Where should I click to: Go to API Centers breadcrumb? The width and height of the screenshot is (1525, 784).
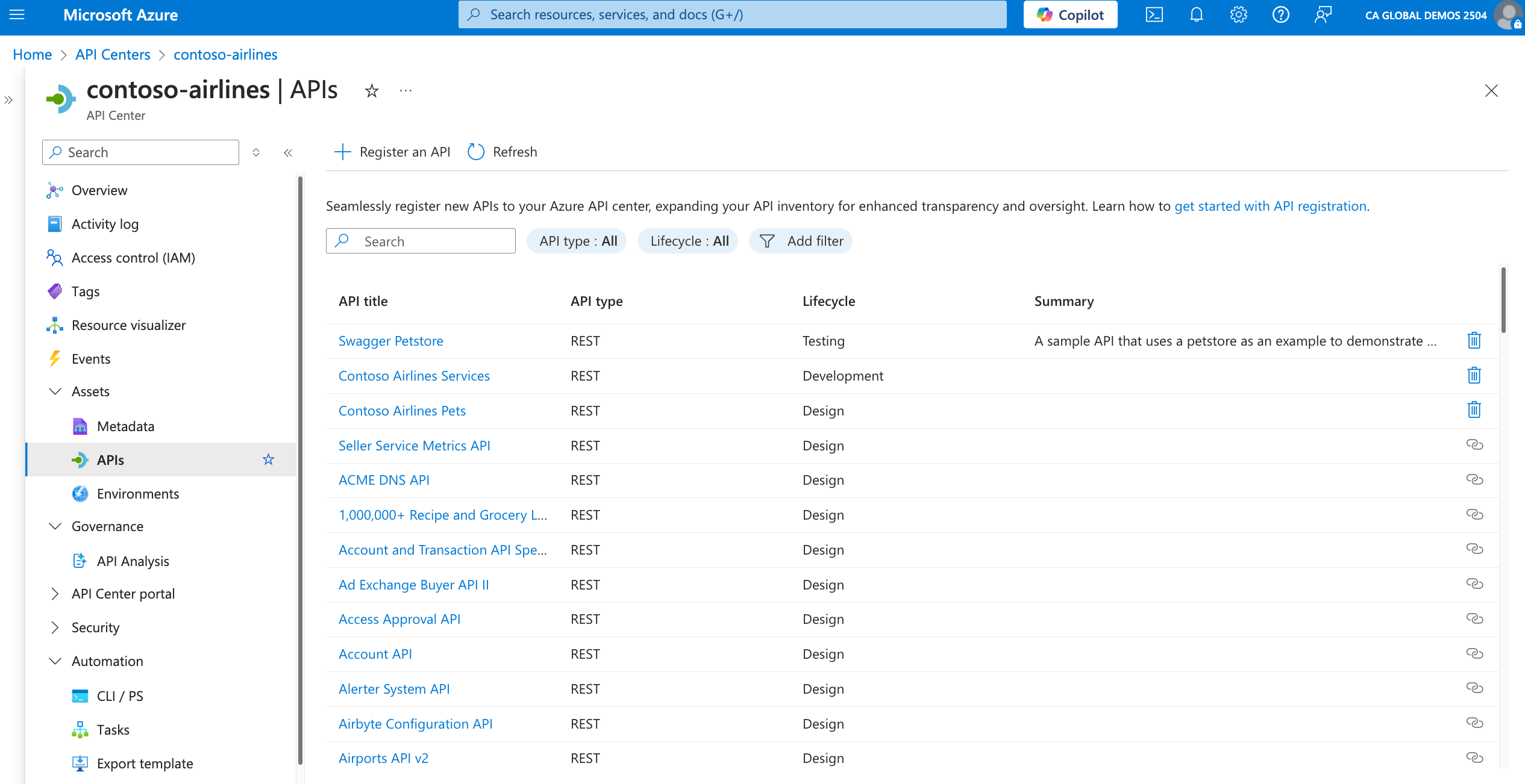(x=113, y=55)
